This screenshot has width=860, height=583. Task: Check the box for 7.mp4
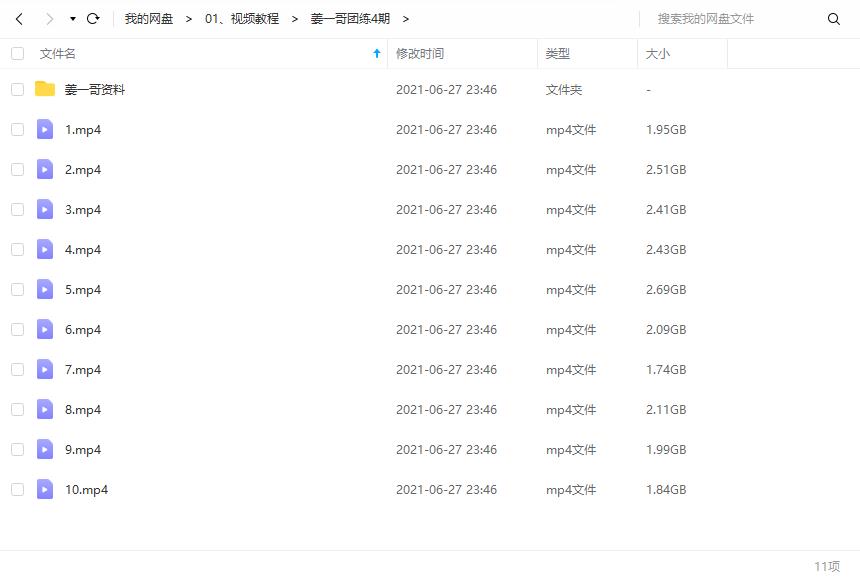click(18, 370)
